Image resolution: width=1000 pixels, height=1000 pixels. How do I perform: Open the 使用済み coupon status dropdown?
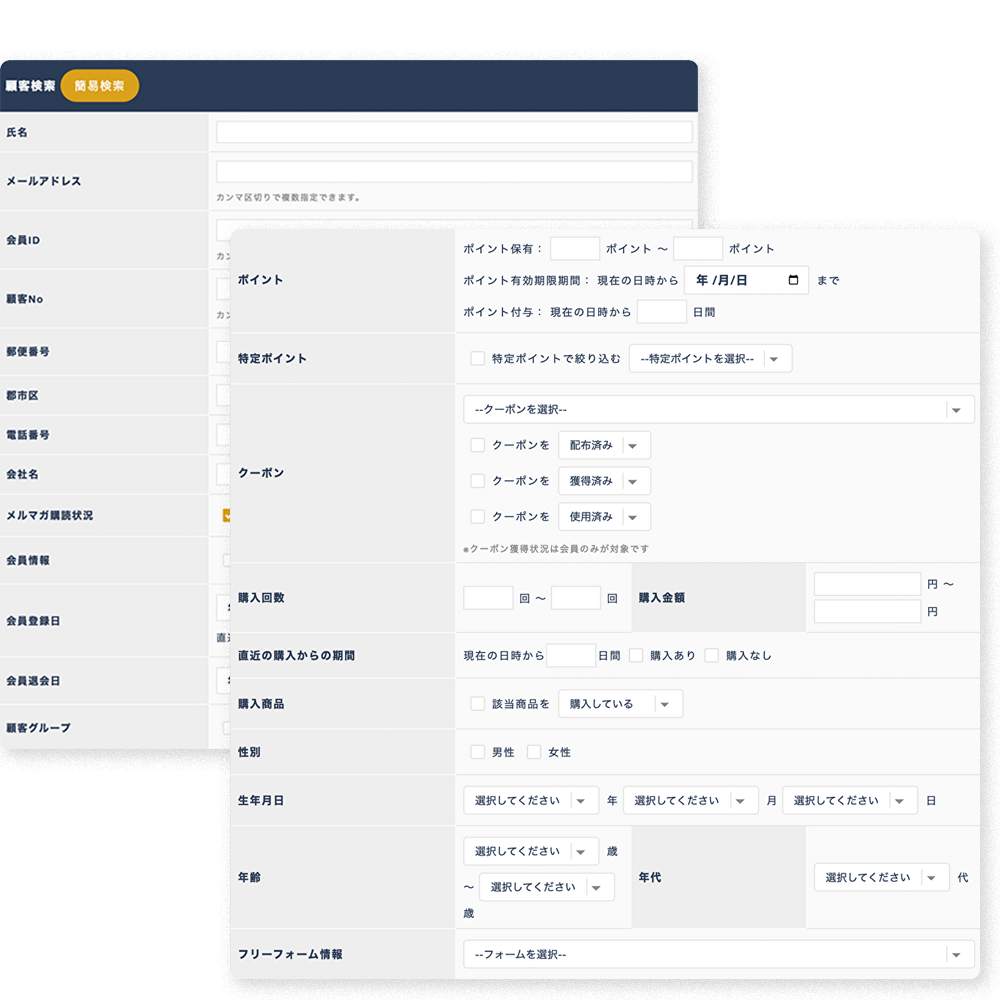pyautogui.click(x=604, y=517)
